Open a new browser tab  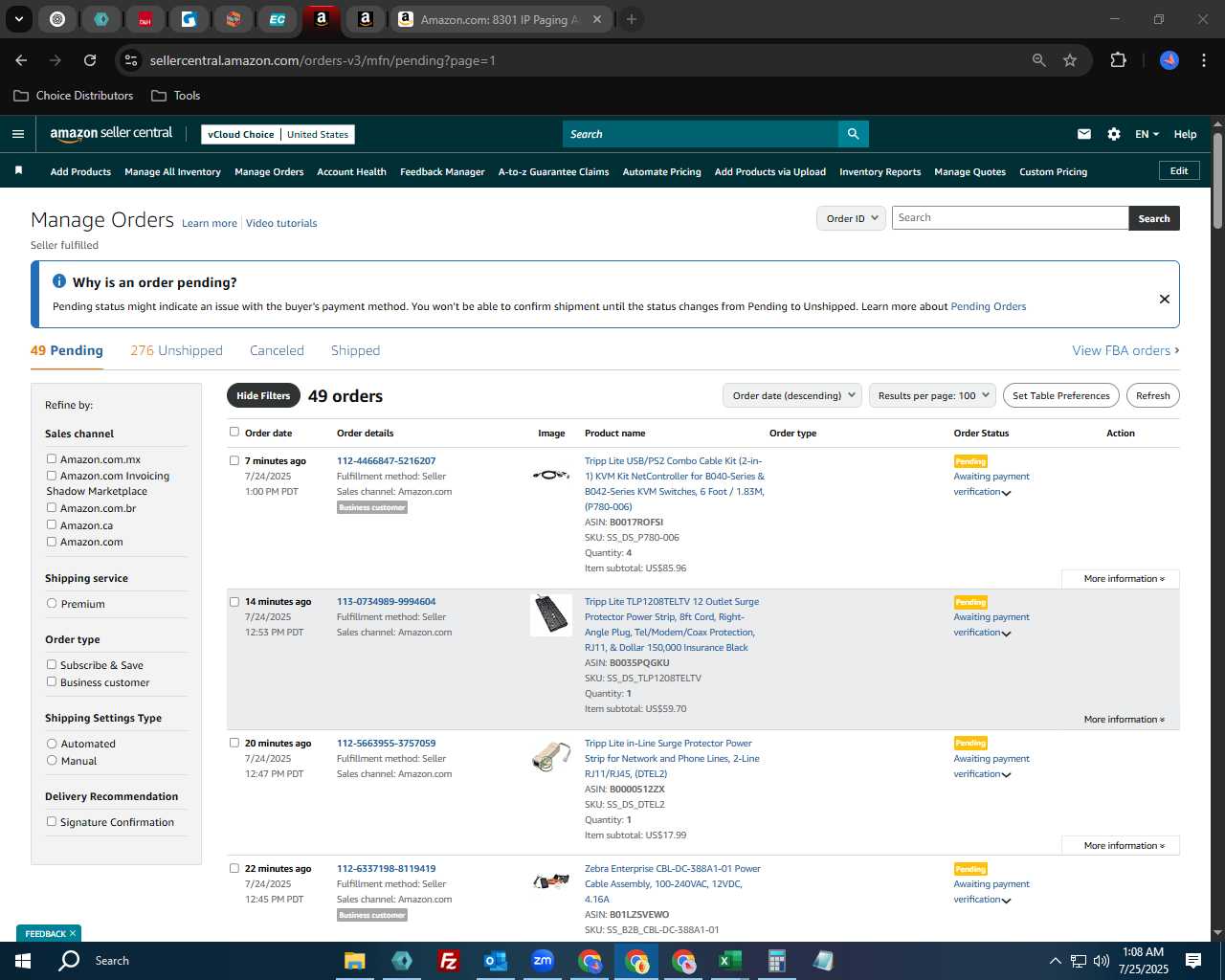pos(632,19)
